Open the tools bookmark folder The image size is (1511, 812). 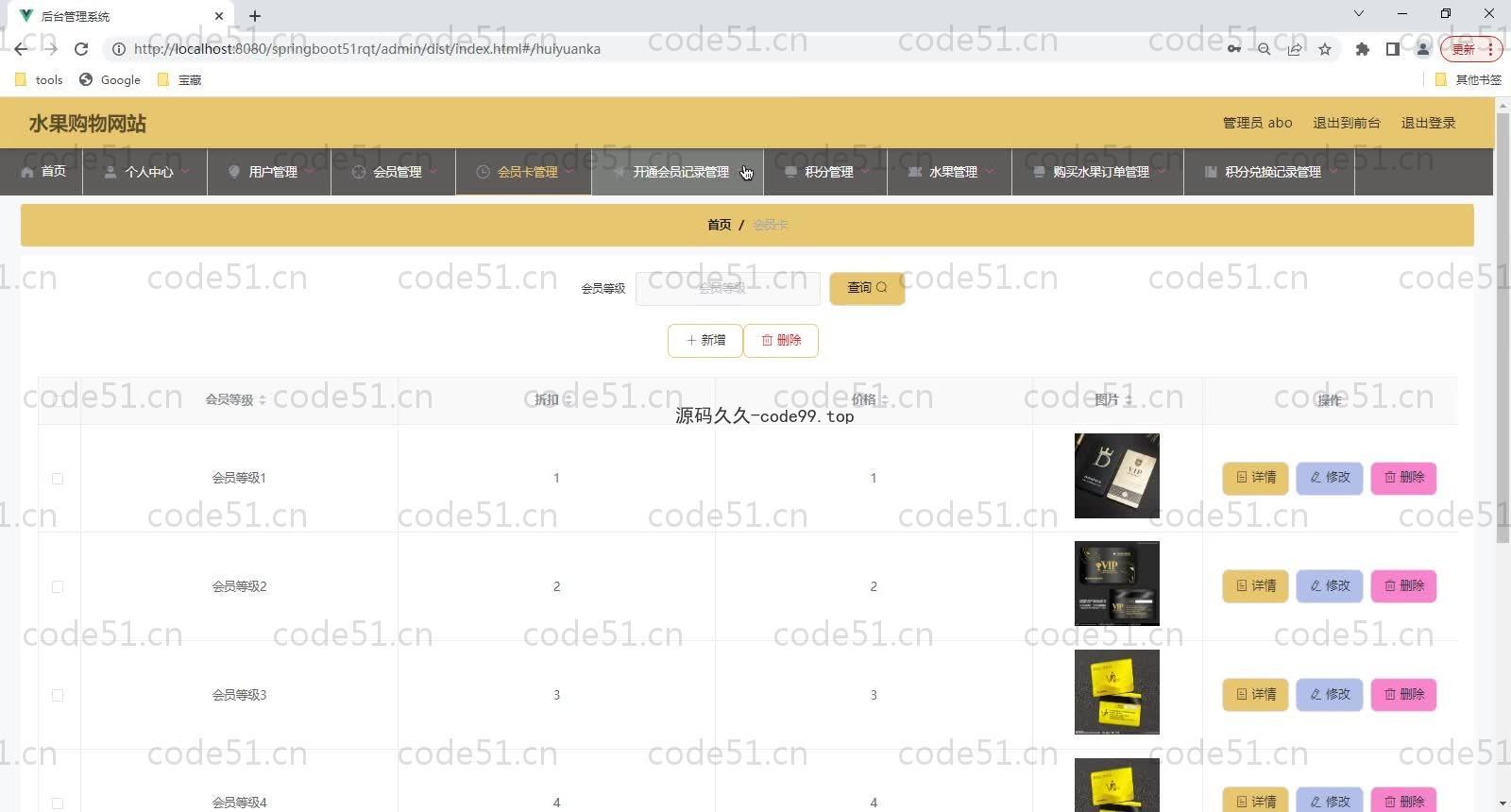pyautogui.click(x=39, y=80)
